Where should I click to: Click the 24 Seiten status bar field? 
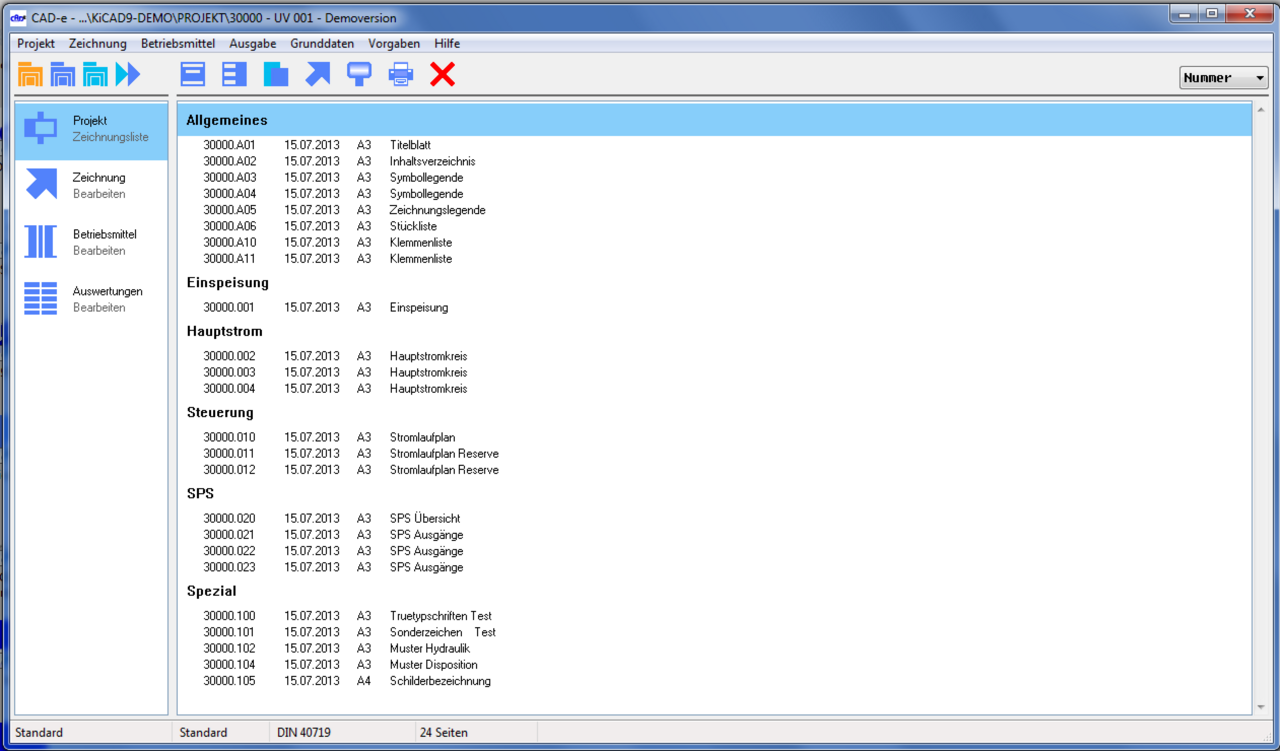click(x=476, y=733)
